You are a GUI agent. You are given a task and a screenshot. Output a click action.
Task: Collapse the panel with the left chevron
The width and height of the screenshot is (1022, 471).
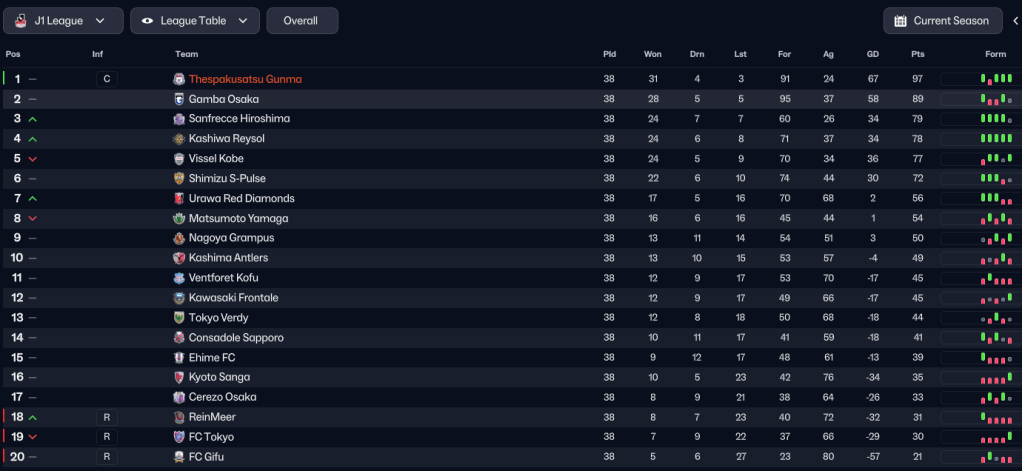(x=1016, y=21)
